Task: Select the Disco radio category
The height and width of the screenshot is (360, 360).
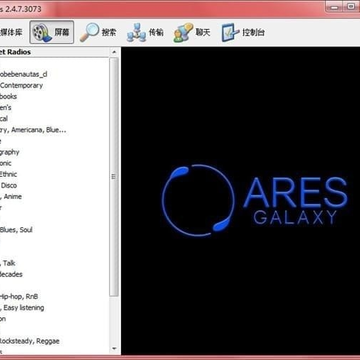Action: (9, 185)
